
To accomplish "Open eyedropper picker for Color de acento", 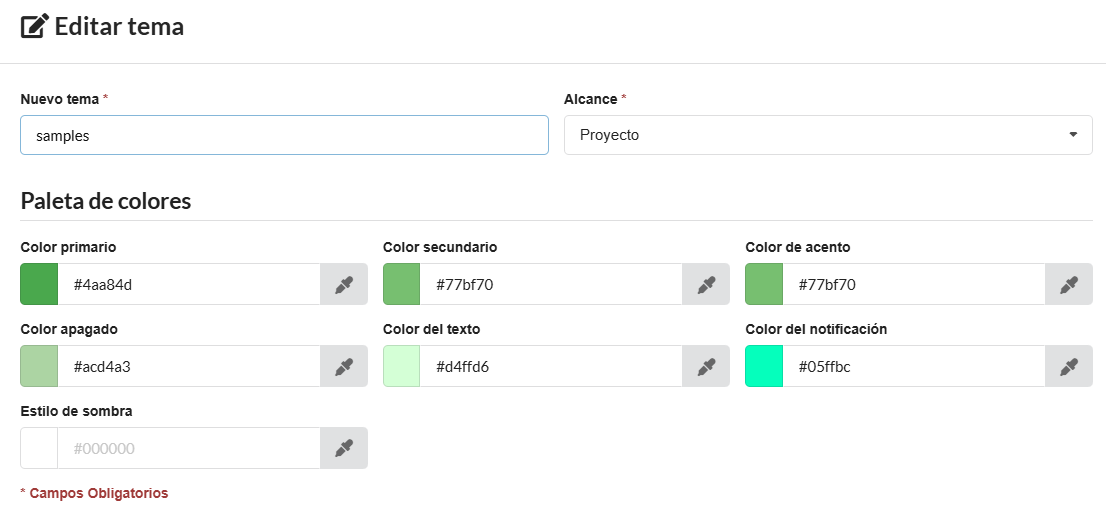I will (x=1068, y=285).
